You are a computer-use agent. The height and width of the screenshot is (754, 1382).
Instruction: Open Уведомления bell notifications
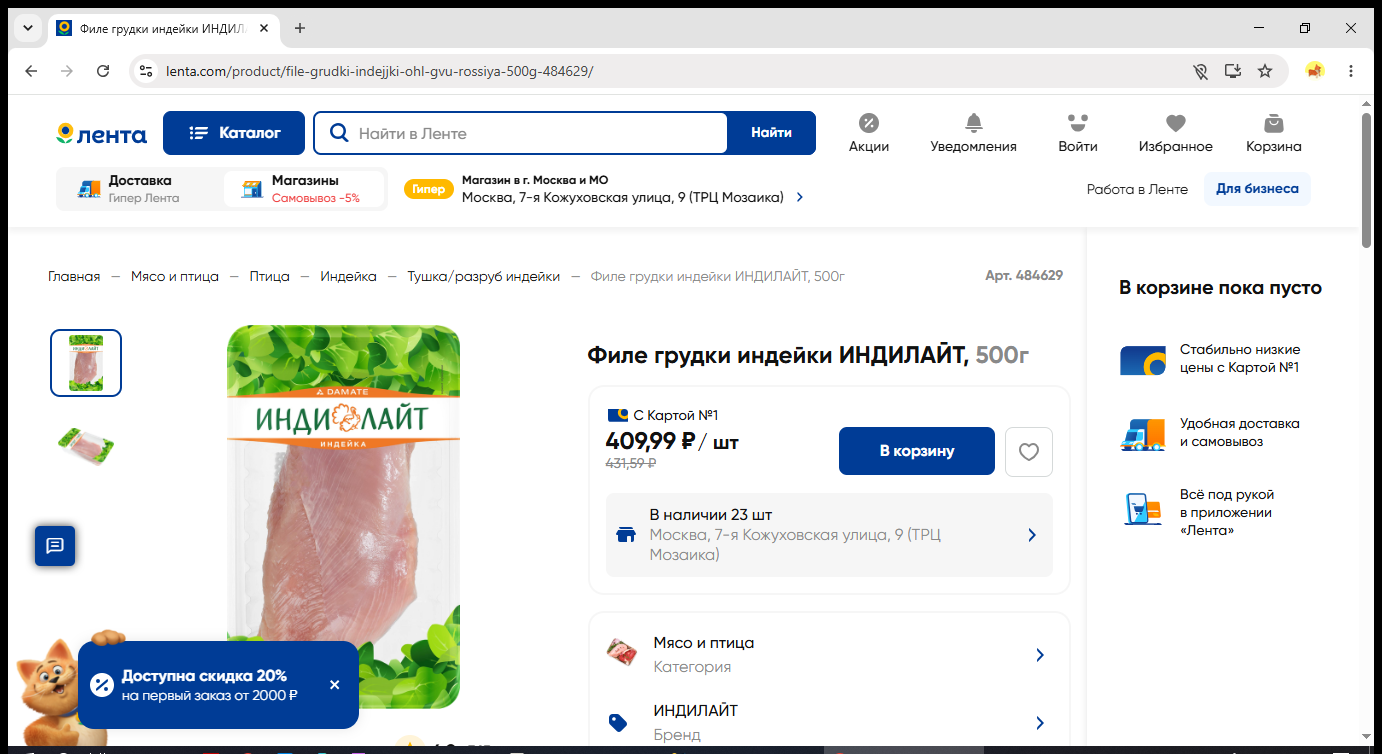coord(973,133)
